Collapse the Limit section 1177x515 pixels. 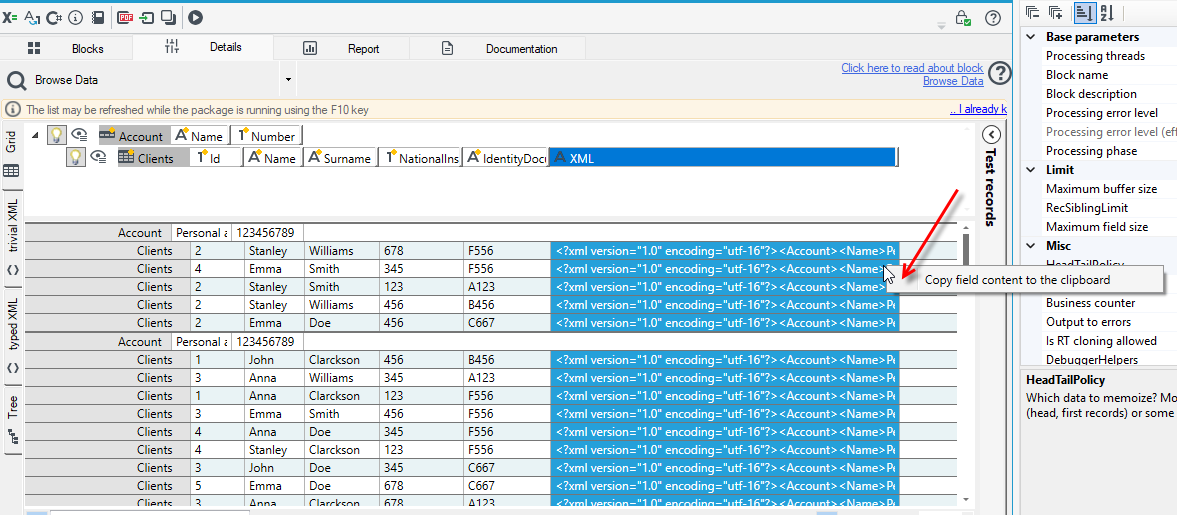(x=1031, y=170)
